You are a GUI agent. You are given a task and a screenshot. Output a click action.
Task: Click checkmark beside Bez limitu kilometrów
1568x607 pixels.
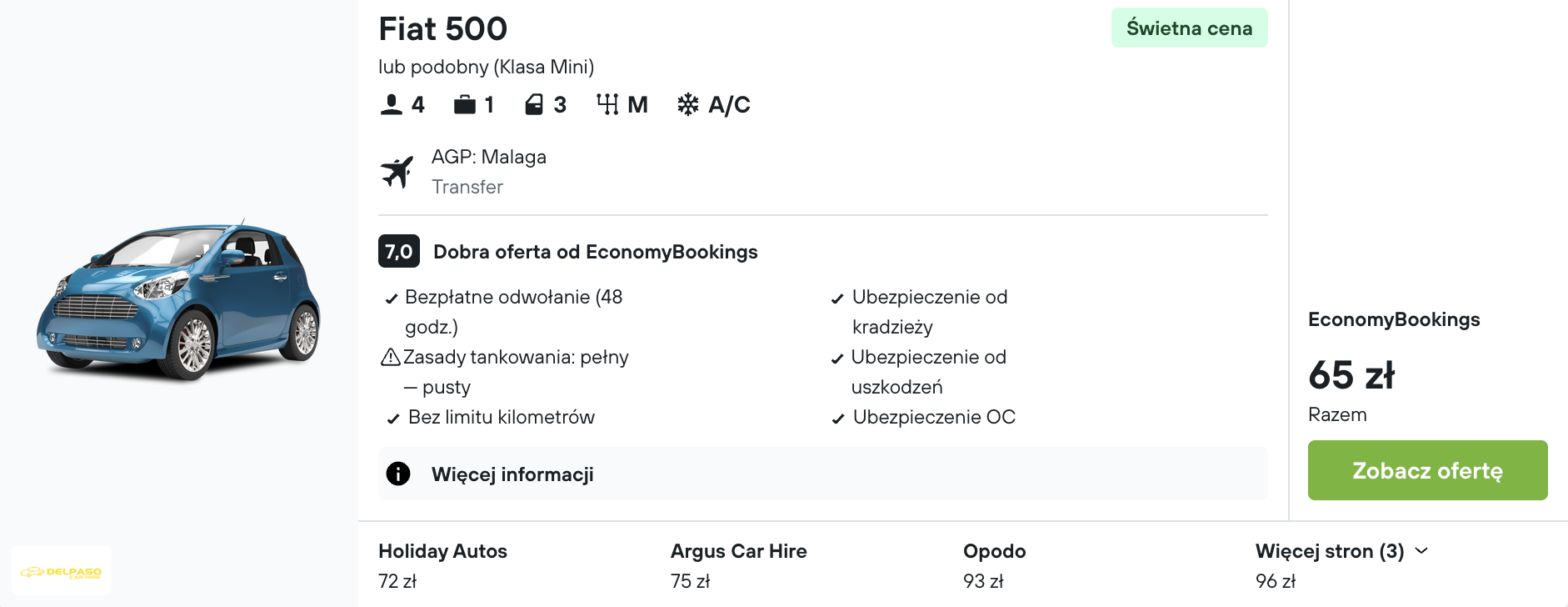tap(392, 419)
